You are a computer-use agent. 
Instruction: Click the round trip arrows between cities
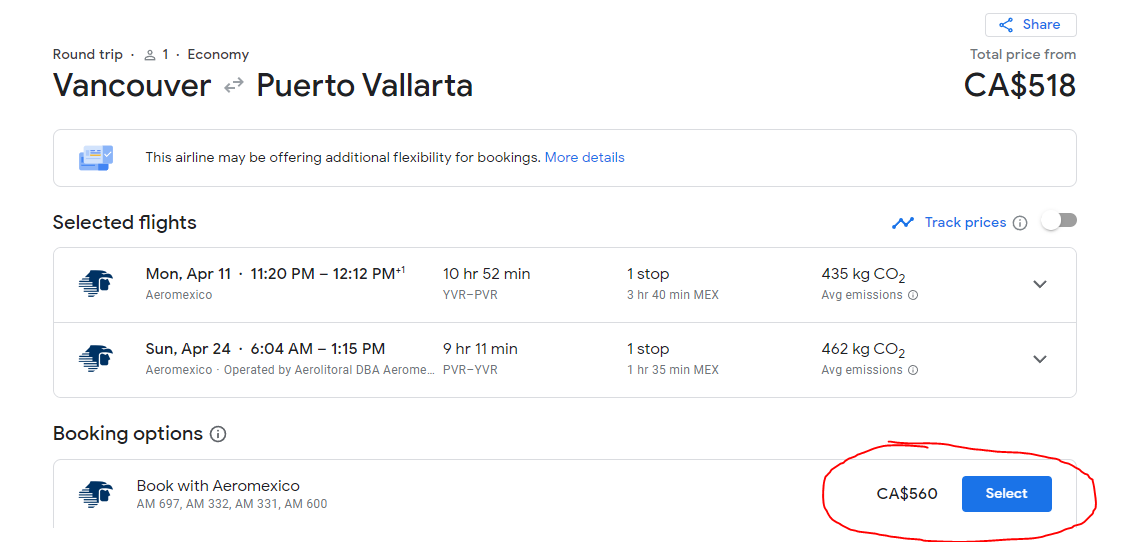pos(233,86)
